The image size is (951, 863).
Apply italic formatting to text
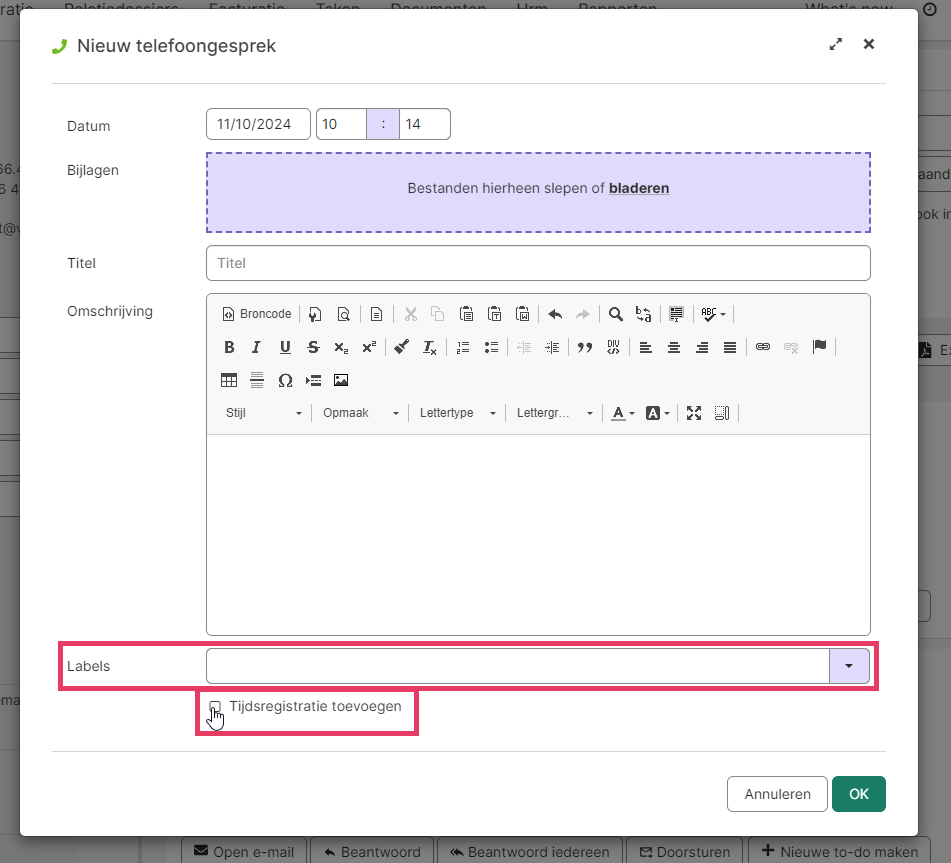(x=257, y=347)
